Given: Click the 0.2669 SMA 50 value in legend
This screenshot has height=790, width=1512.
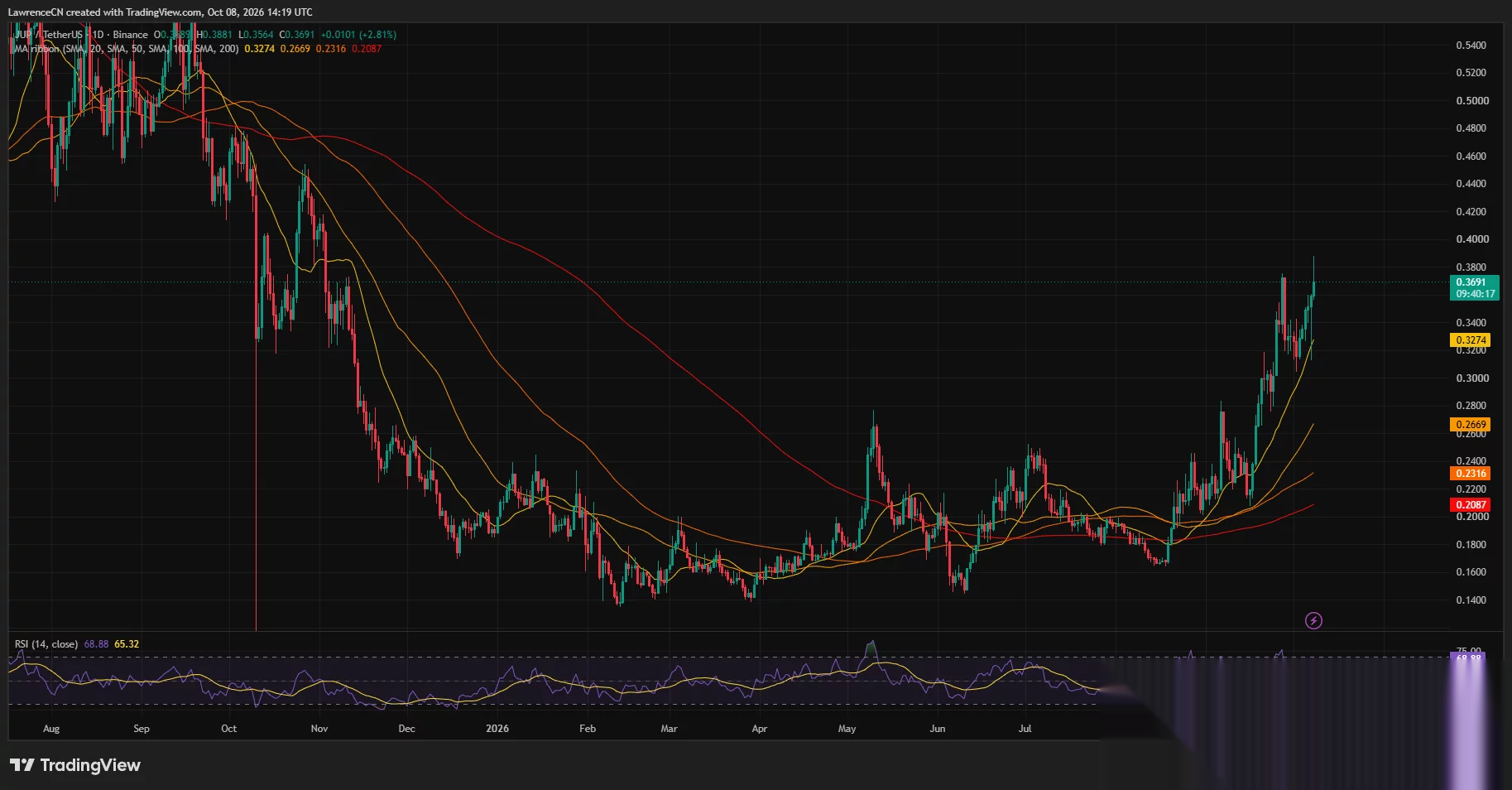Looking at the screenshot, I should 295,49.
